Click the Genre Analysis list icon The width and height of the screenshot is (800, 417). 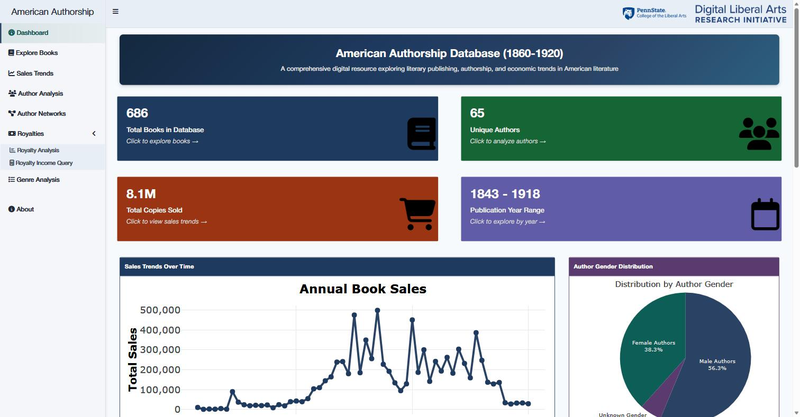tap(11, 180)
